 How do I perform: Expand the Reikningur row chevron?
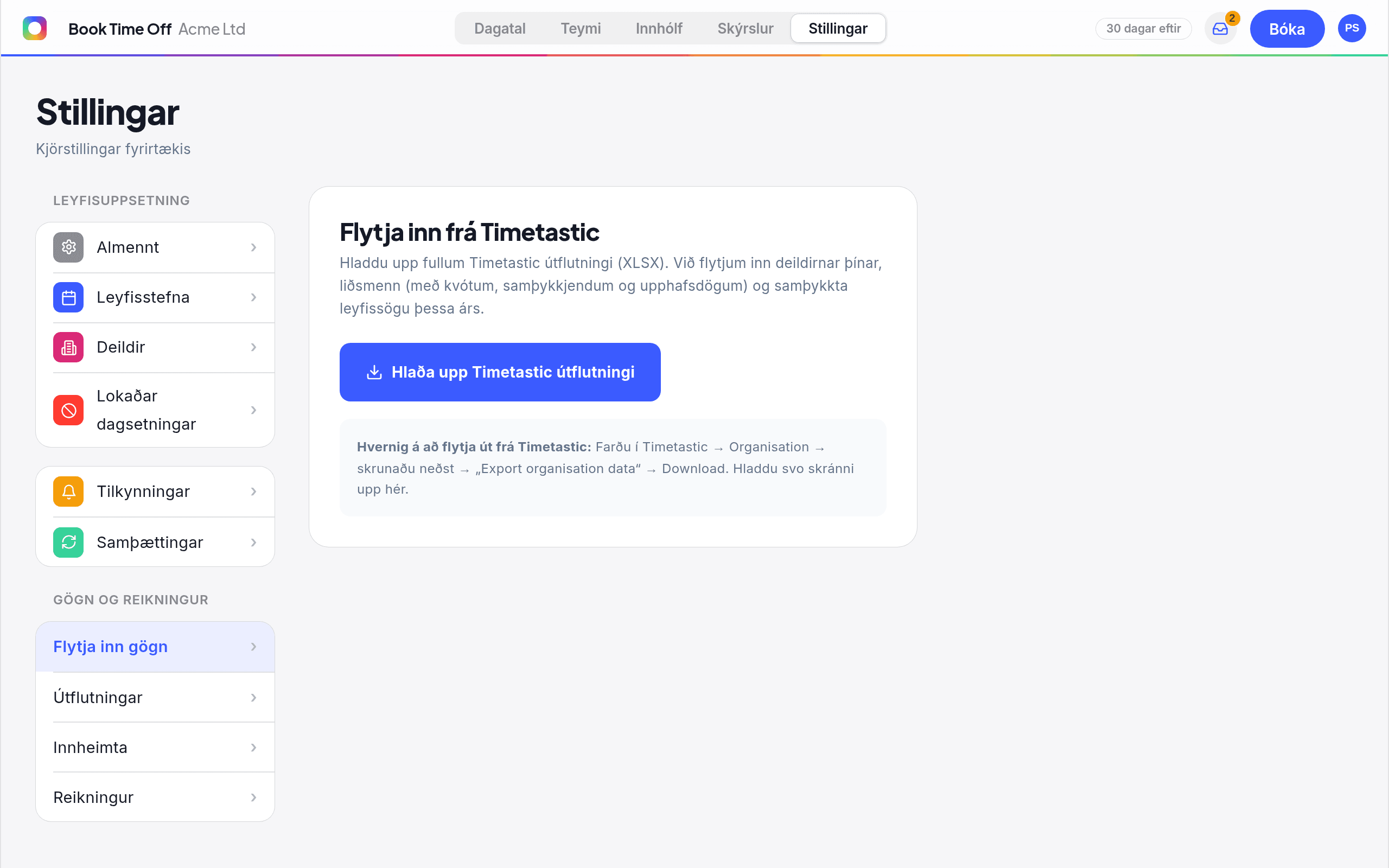pyautogui.click(x=254, y=797)
